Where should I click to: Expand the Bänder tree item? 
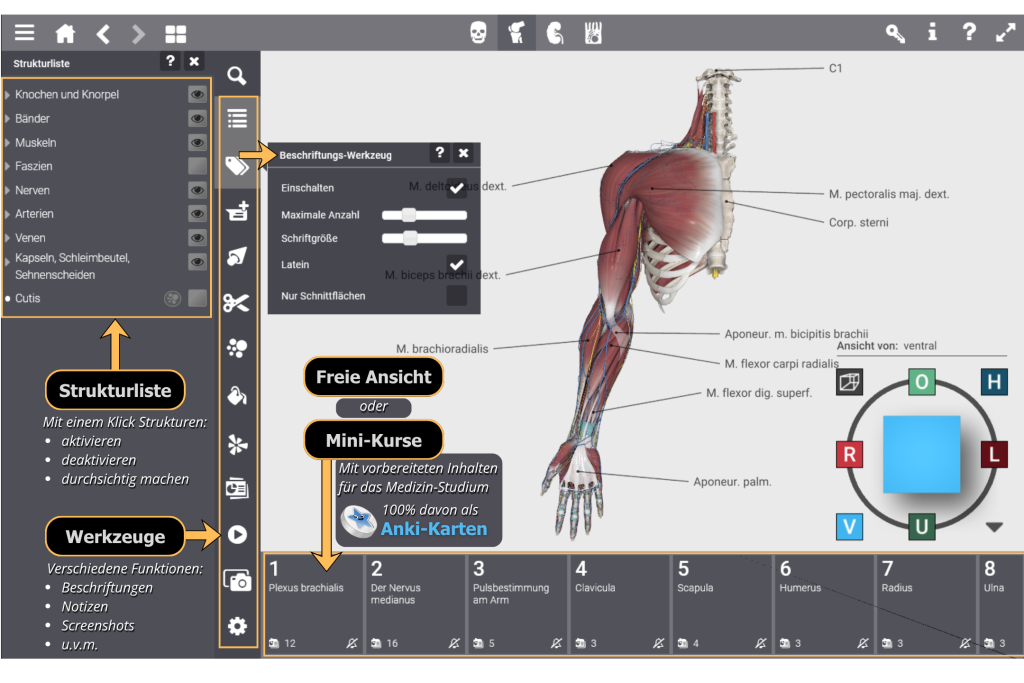pyautogui.click(x=7, y=119)
